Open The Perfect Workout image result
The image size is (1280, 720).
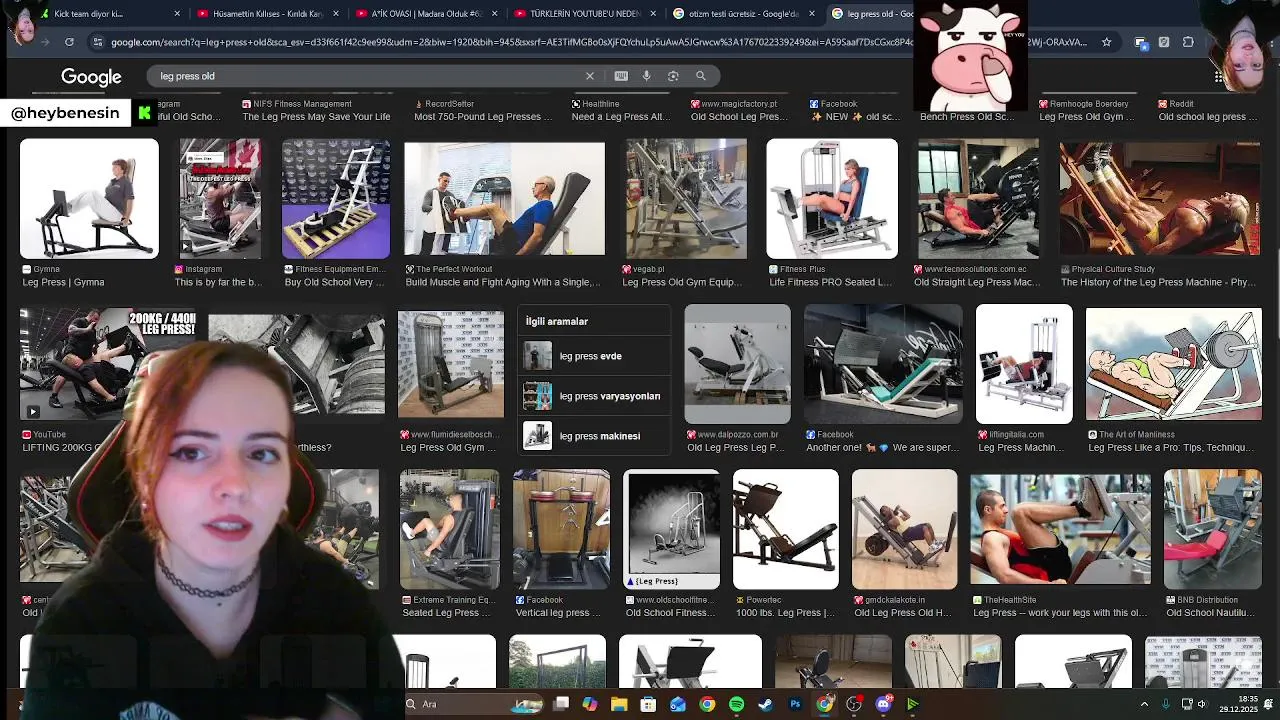tap(504, 199)
